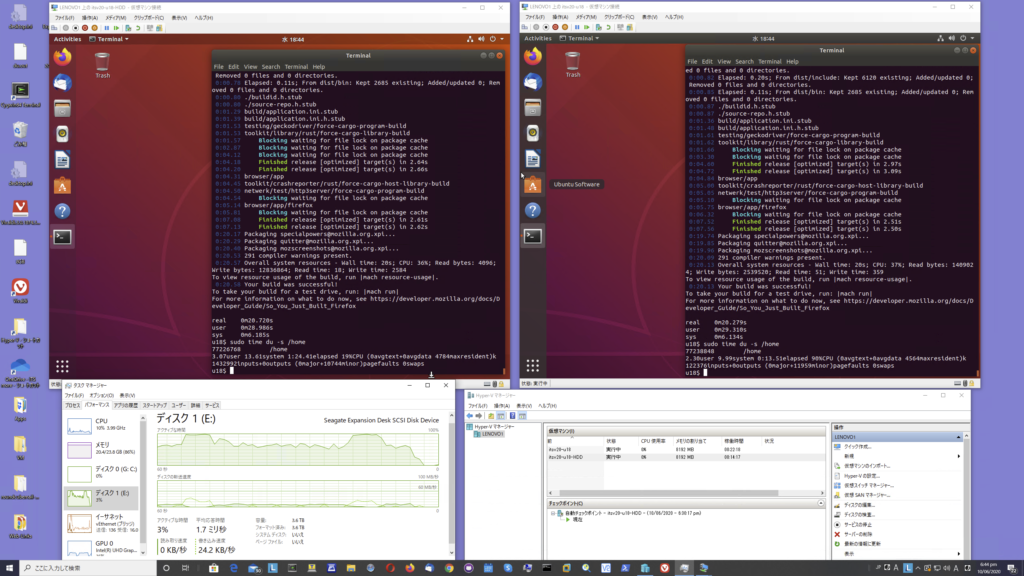1024x576 pixels.
Task: Open Show Applications grid in left VM
Action: [62, 366]
